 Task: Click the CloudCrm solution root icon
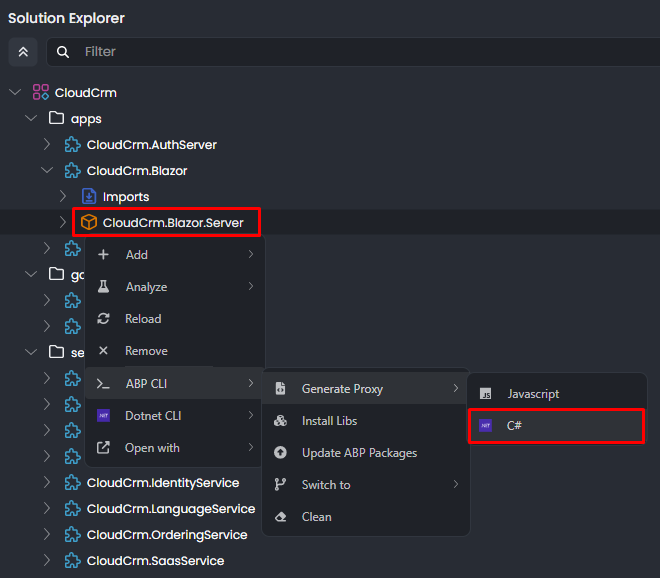tap(41, 93)
